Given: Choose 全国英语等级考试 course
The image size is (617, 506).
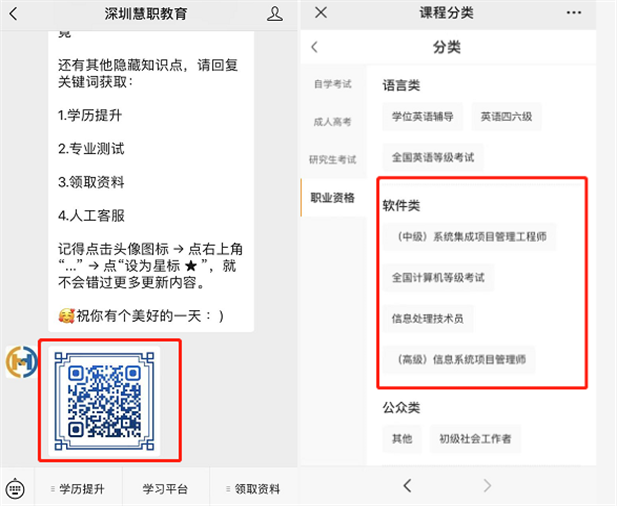Looking at the screenshot, I should [x=433, y=157].
